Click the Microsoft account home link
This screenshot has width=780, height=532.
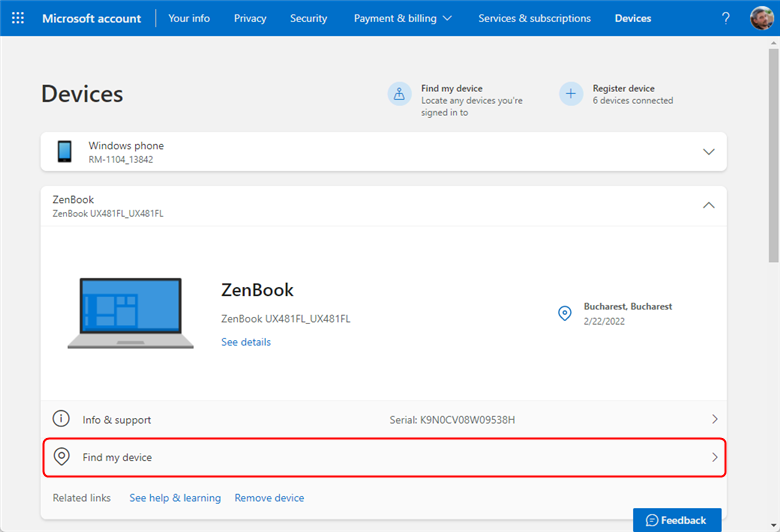point(92,18)
